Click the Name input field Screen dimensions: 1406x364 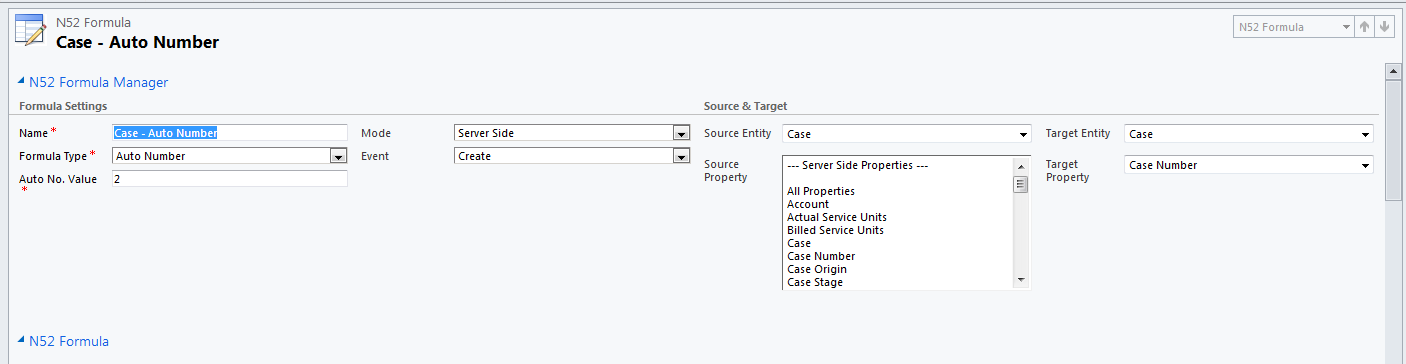[x=229, y=132]
